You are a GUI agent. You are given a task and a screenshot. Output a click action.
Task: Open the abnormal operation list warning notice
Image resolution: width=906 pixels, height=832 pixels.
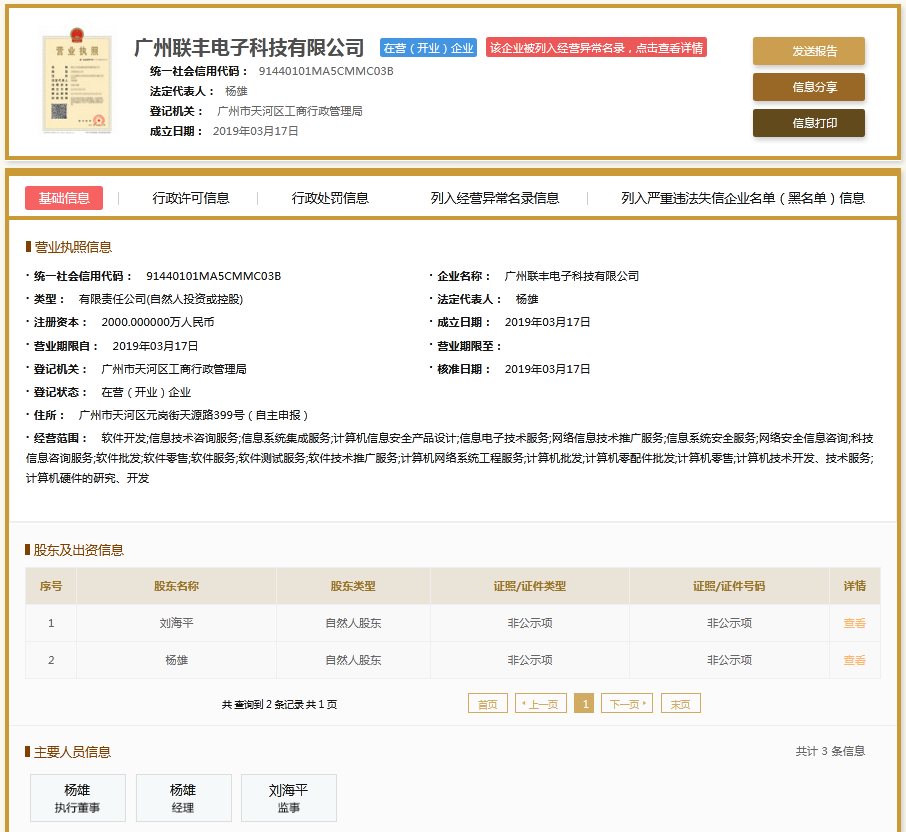coord(596,48)
